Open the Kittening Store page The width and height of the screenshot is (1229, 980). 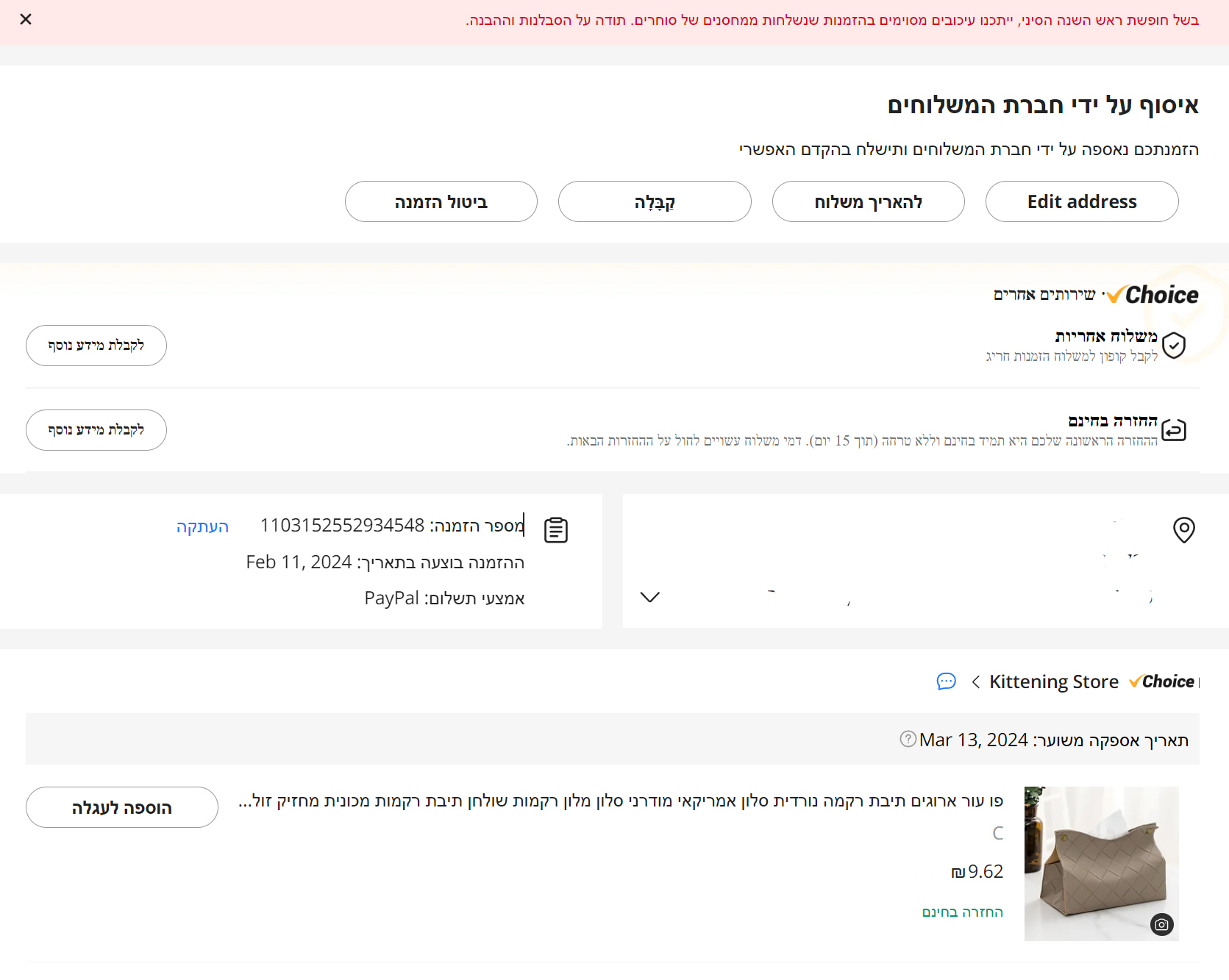(x=1053, y=682)
